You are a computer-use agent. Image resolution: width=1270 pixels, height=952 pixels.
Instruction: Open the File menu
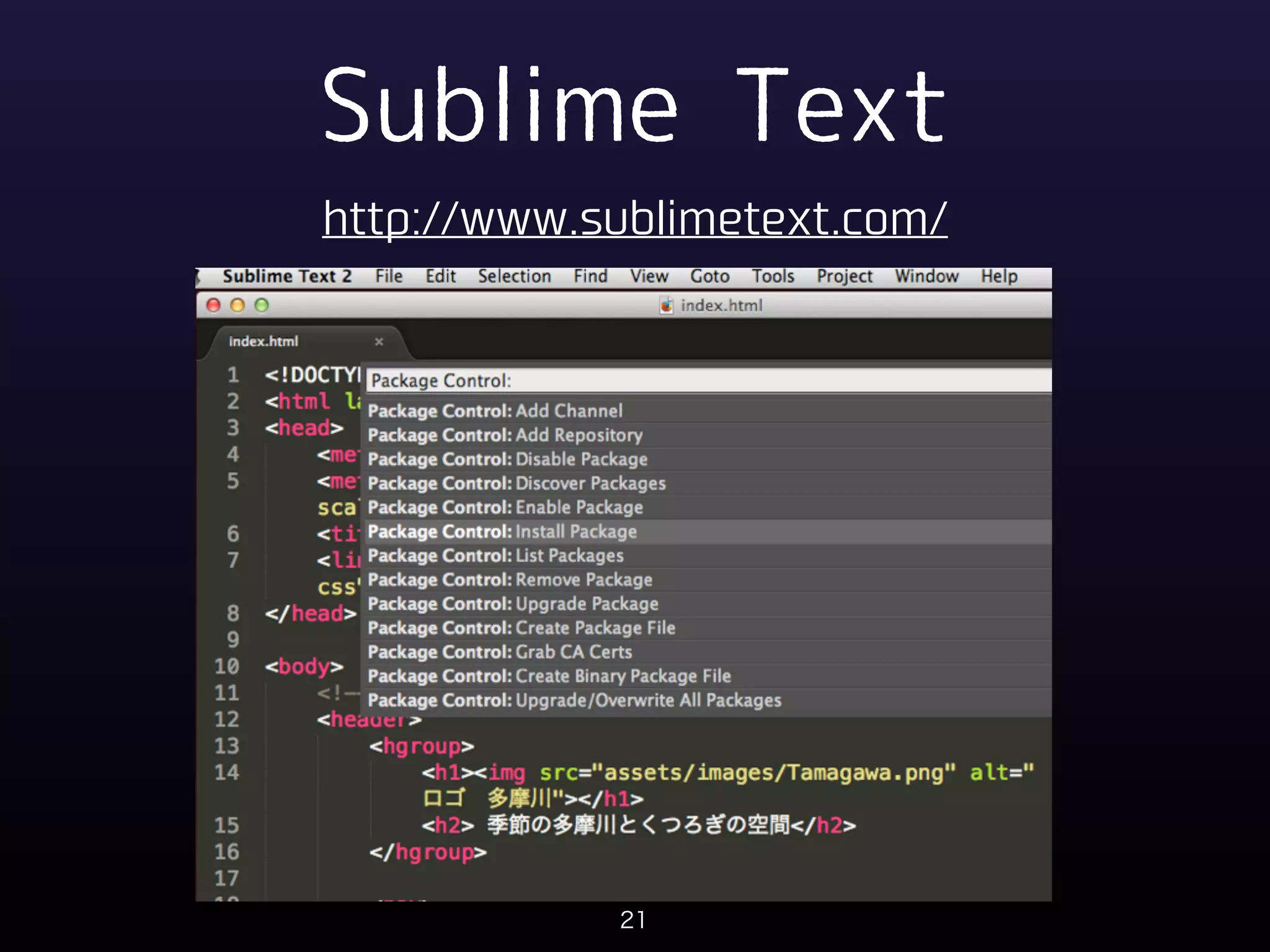(389, 276)
